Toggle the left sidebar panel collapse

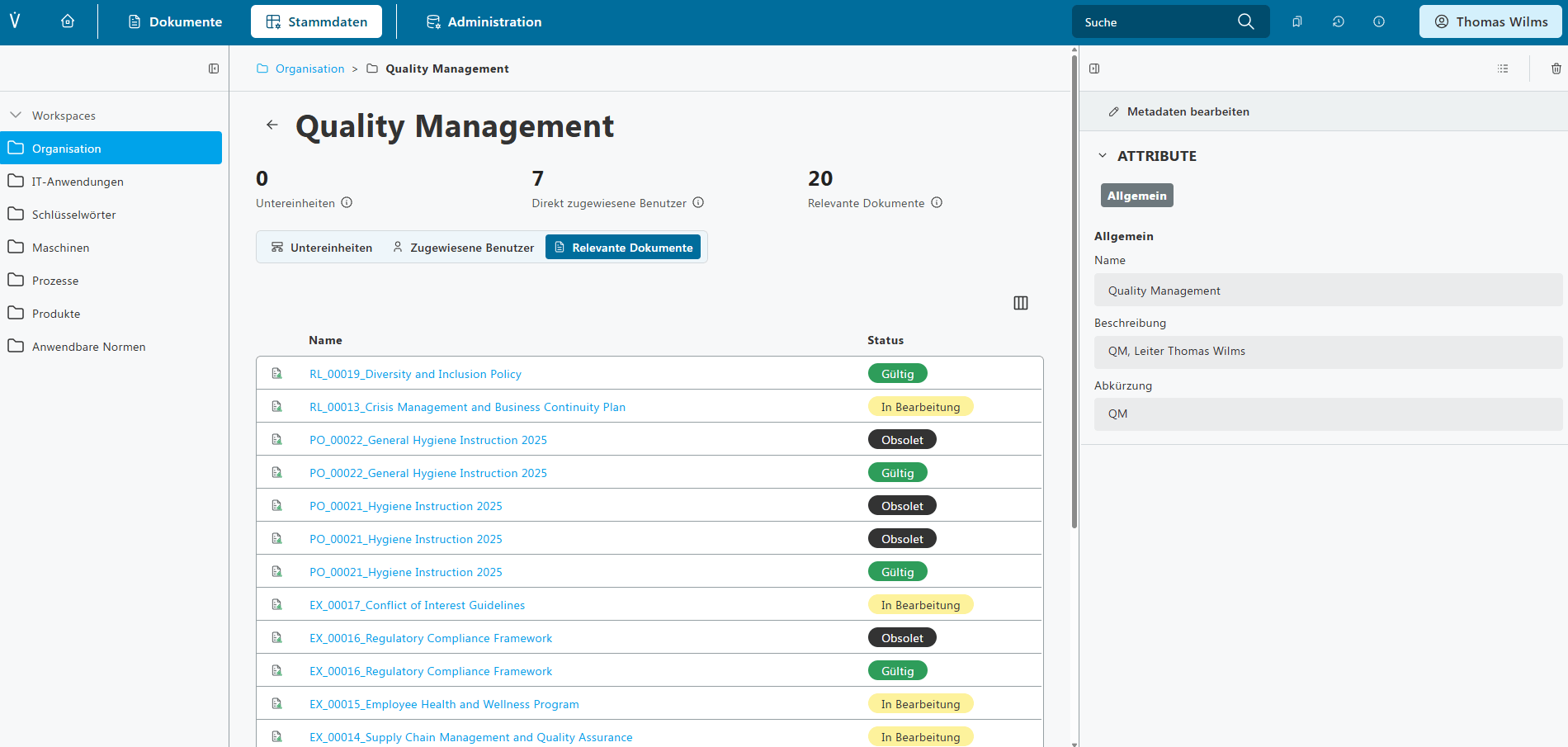pos(214,69)
